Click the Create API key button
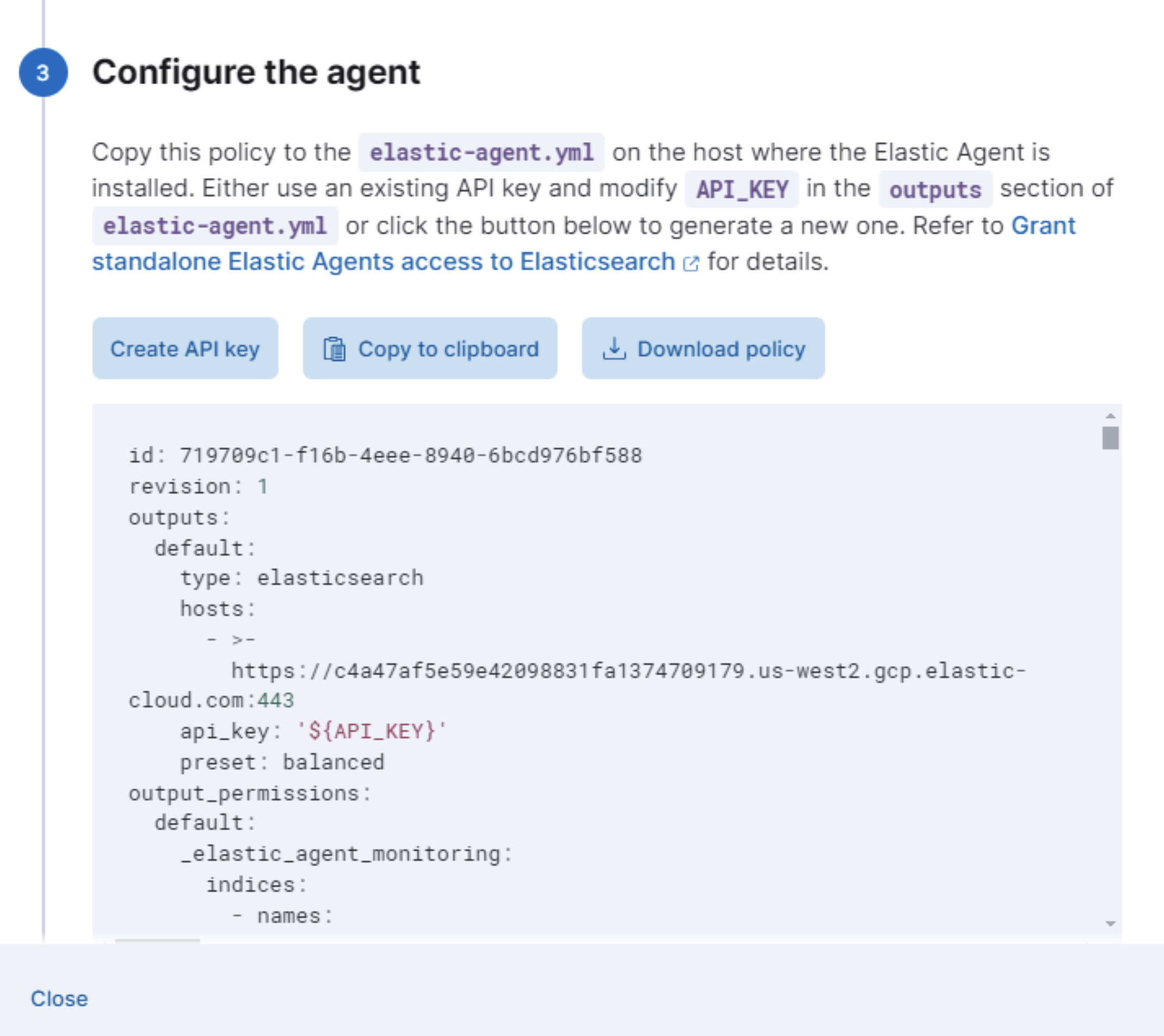Viewport: 1164px width, 1036px height. pos(185,349)
